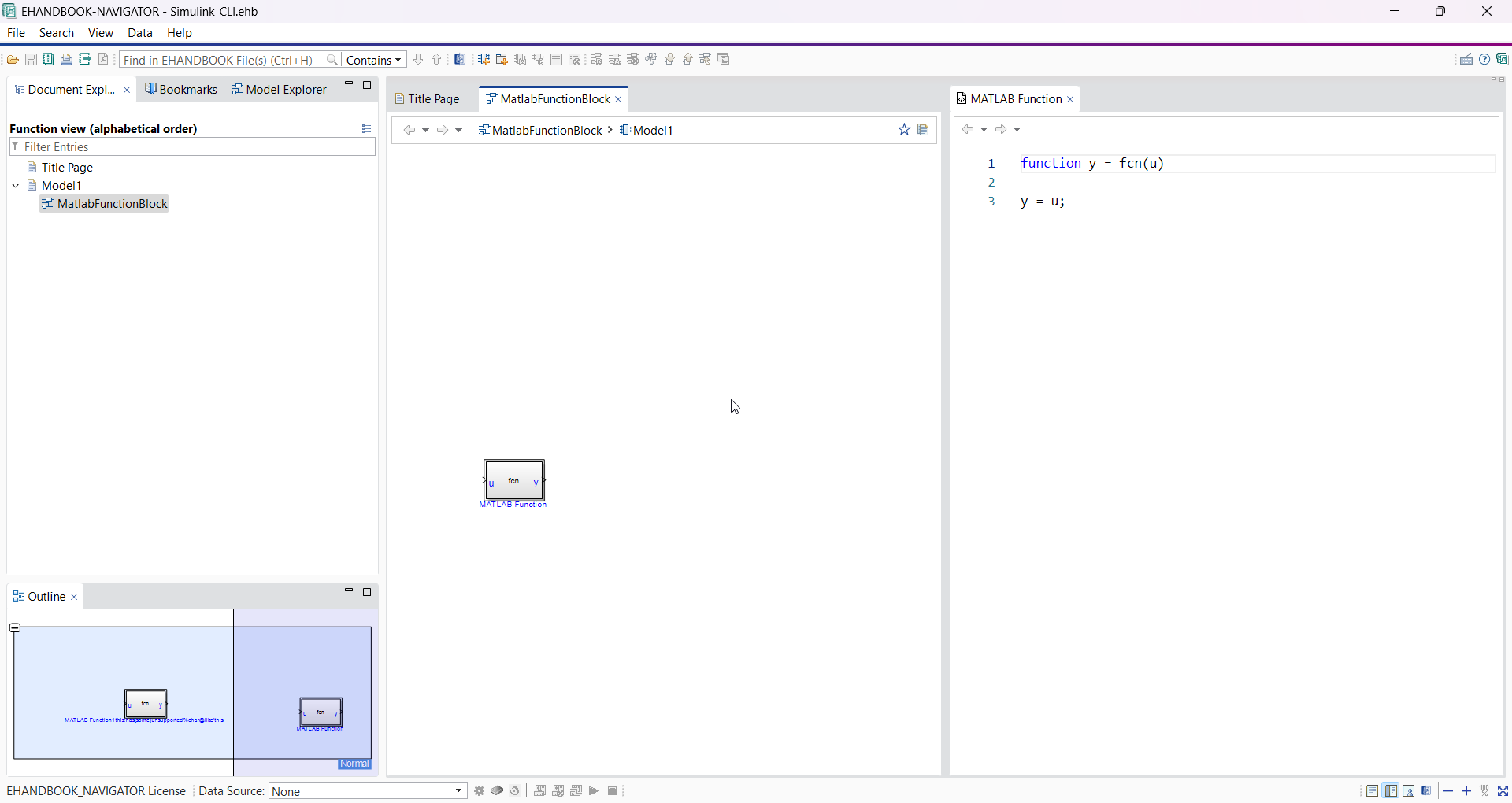Open the Contains search mode dropdown
This screenshot has width=1512, height=803.
pyautogui.click(x=375, y=60)
